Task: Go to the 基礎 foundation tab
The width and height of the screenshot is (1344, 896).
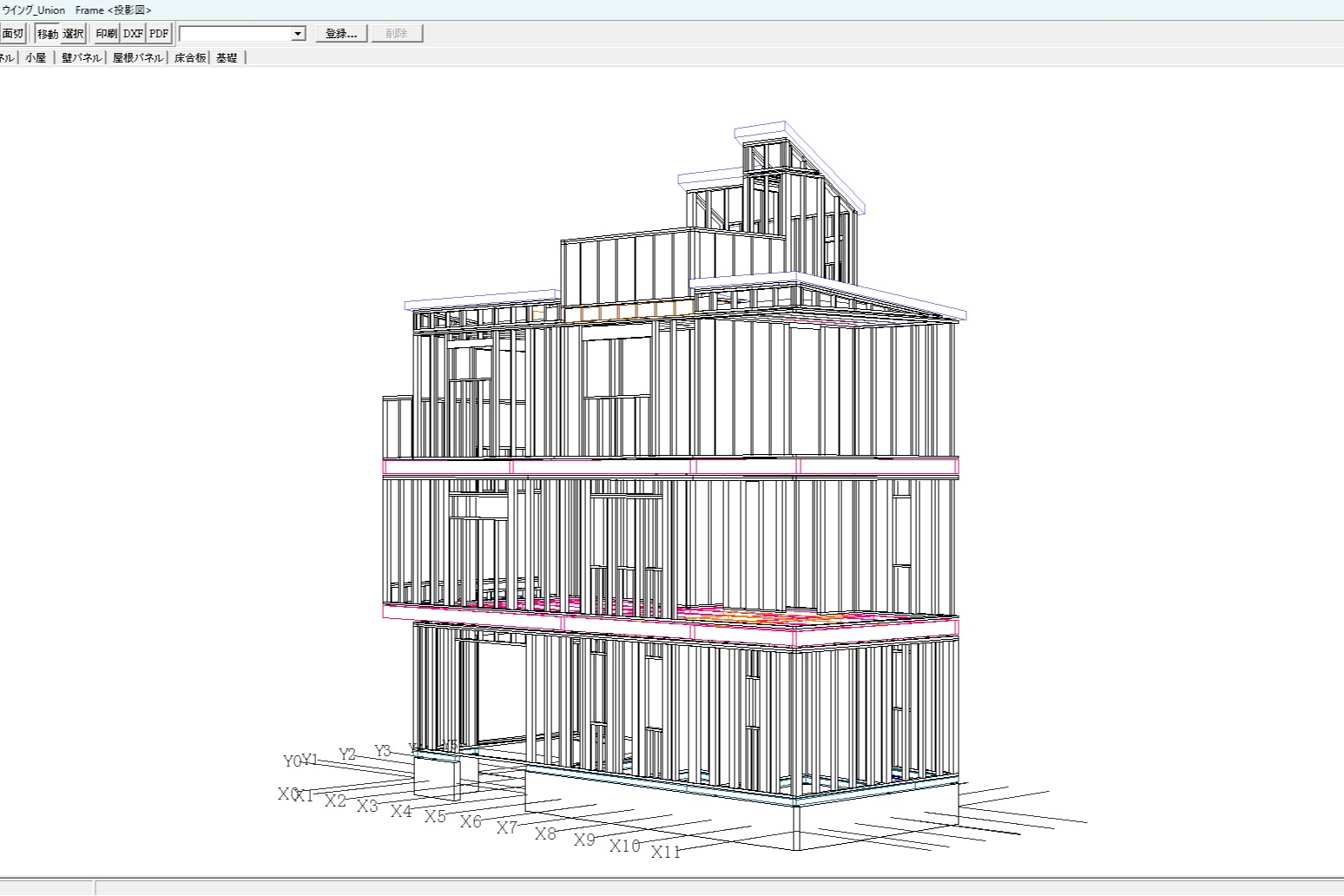Action: (227, 58)
